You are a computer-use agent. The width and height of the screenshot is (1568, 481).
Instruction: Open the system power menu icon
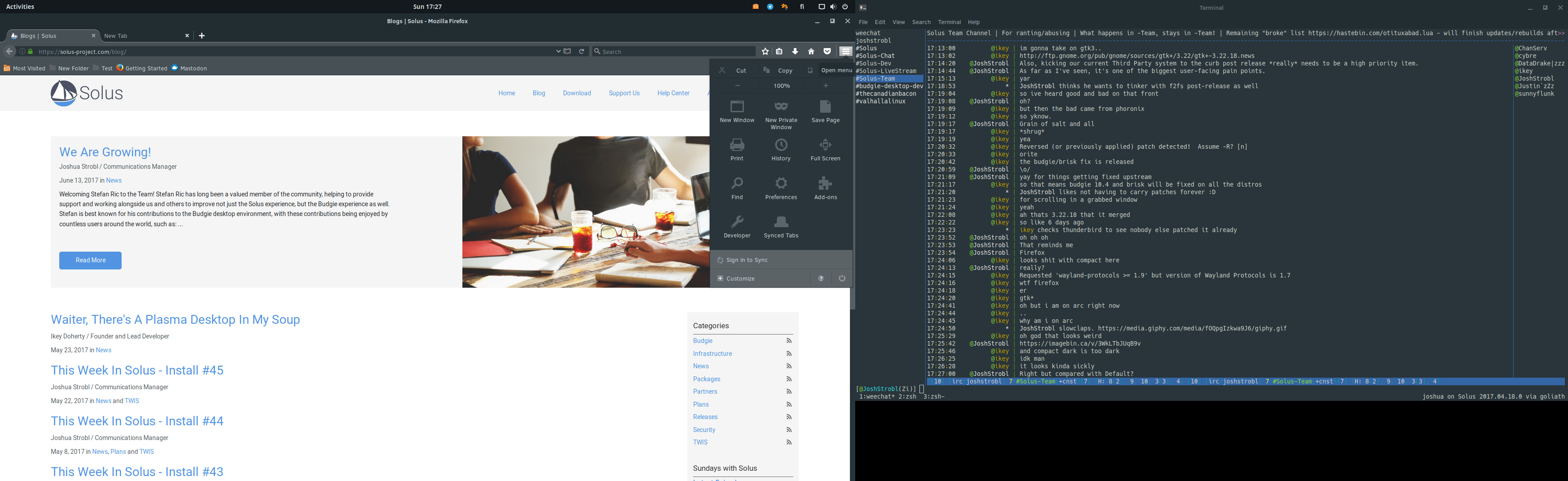coord(845,7)
